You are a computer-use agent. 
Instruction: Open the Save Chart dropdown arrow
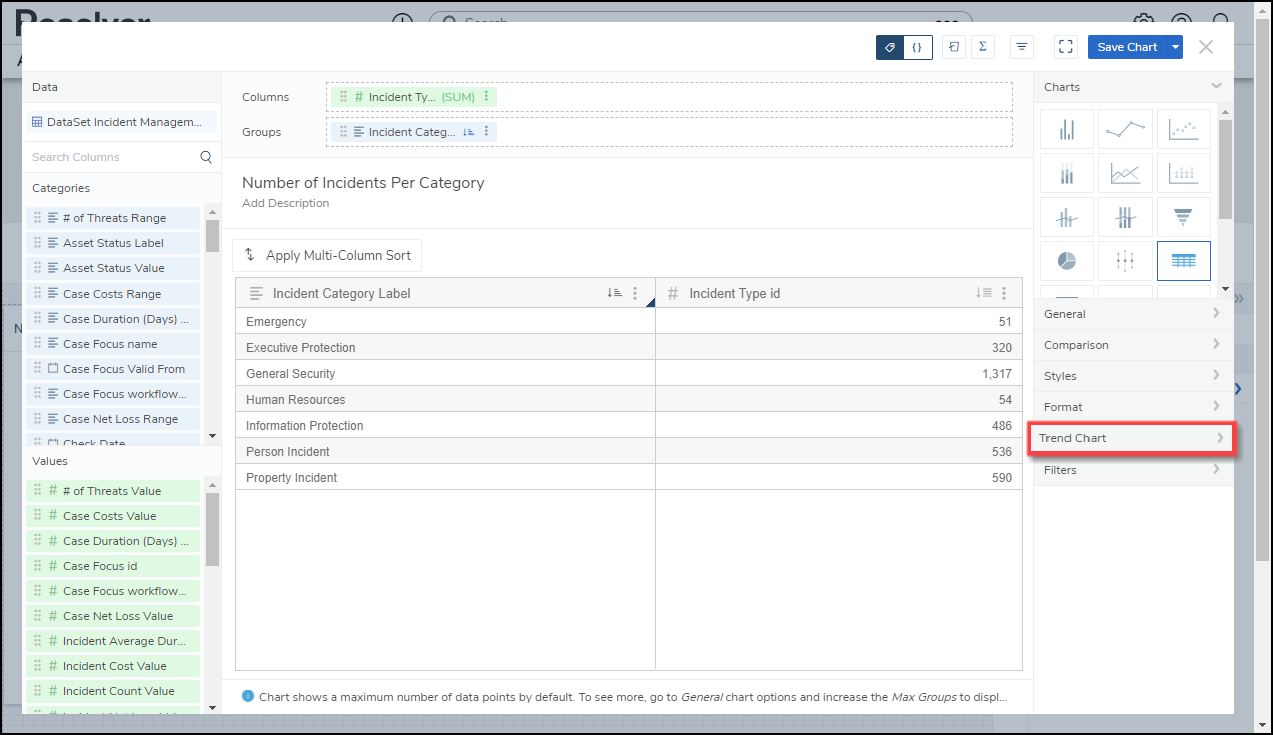click(x=1175, y=47)
